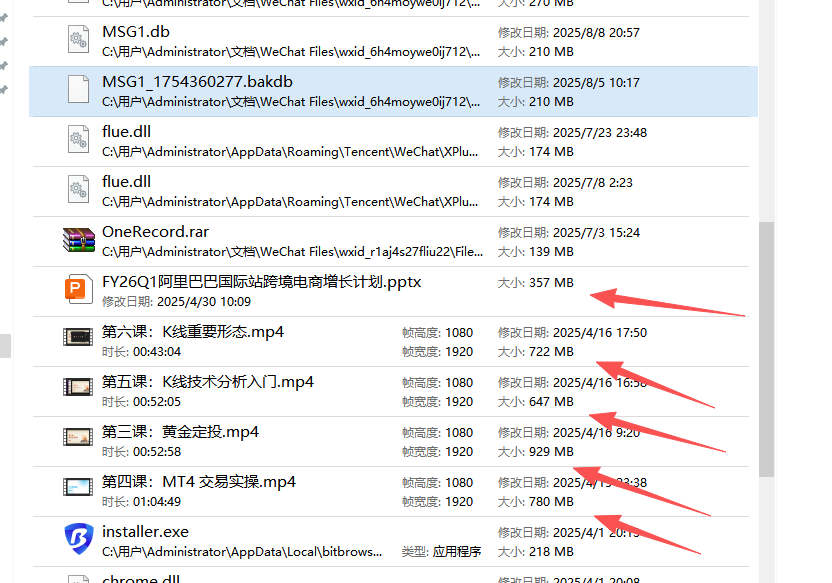
Task: Select the file name 第三课：黄金定投.mp4
Action: click(x=180, y=432)
